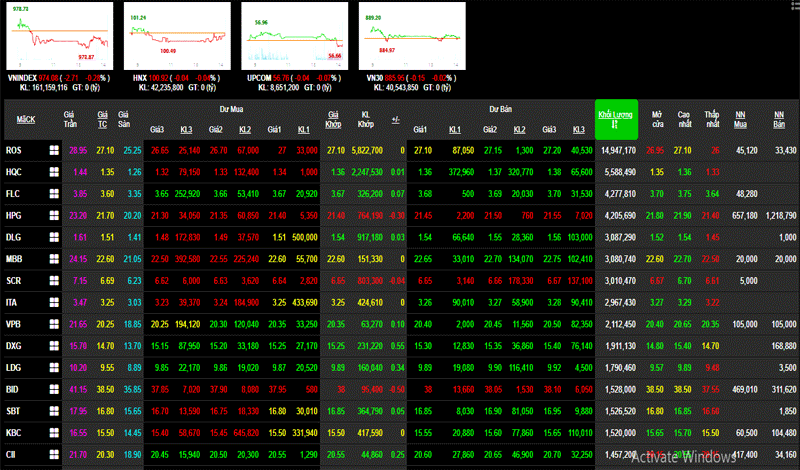Click the NN Mua column header
The height and width of the screenshot is (470, 800).
(740, 119)
